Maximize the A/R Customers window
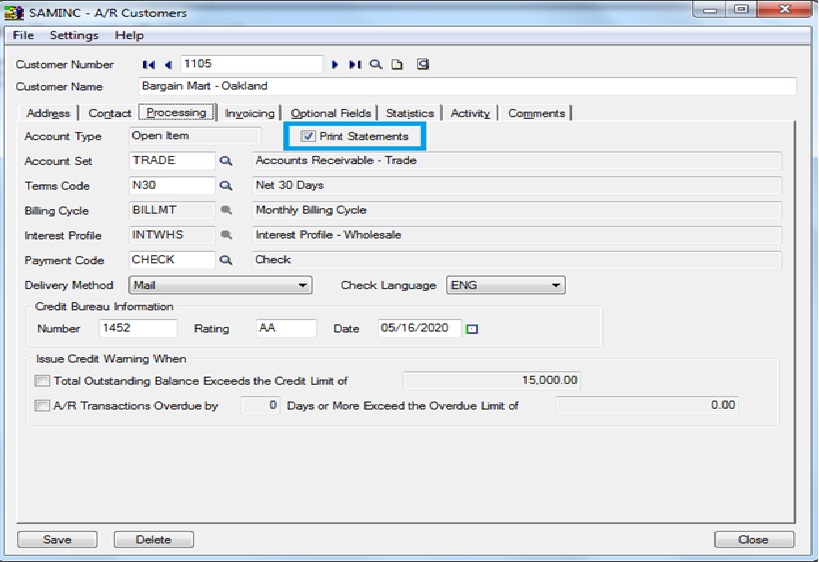The height and width of the screenshot is (562, 819). pos(741,9)
